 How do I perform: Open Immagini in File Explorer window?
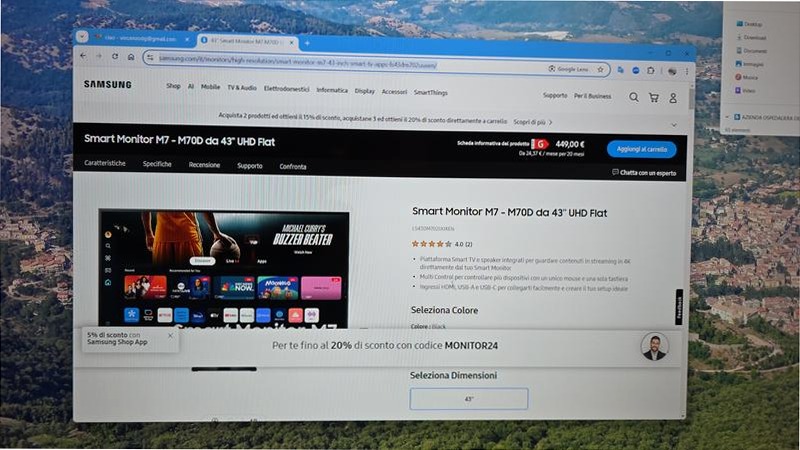[x=750, y=64]
